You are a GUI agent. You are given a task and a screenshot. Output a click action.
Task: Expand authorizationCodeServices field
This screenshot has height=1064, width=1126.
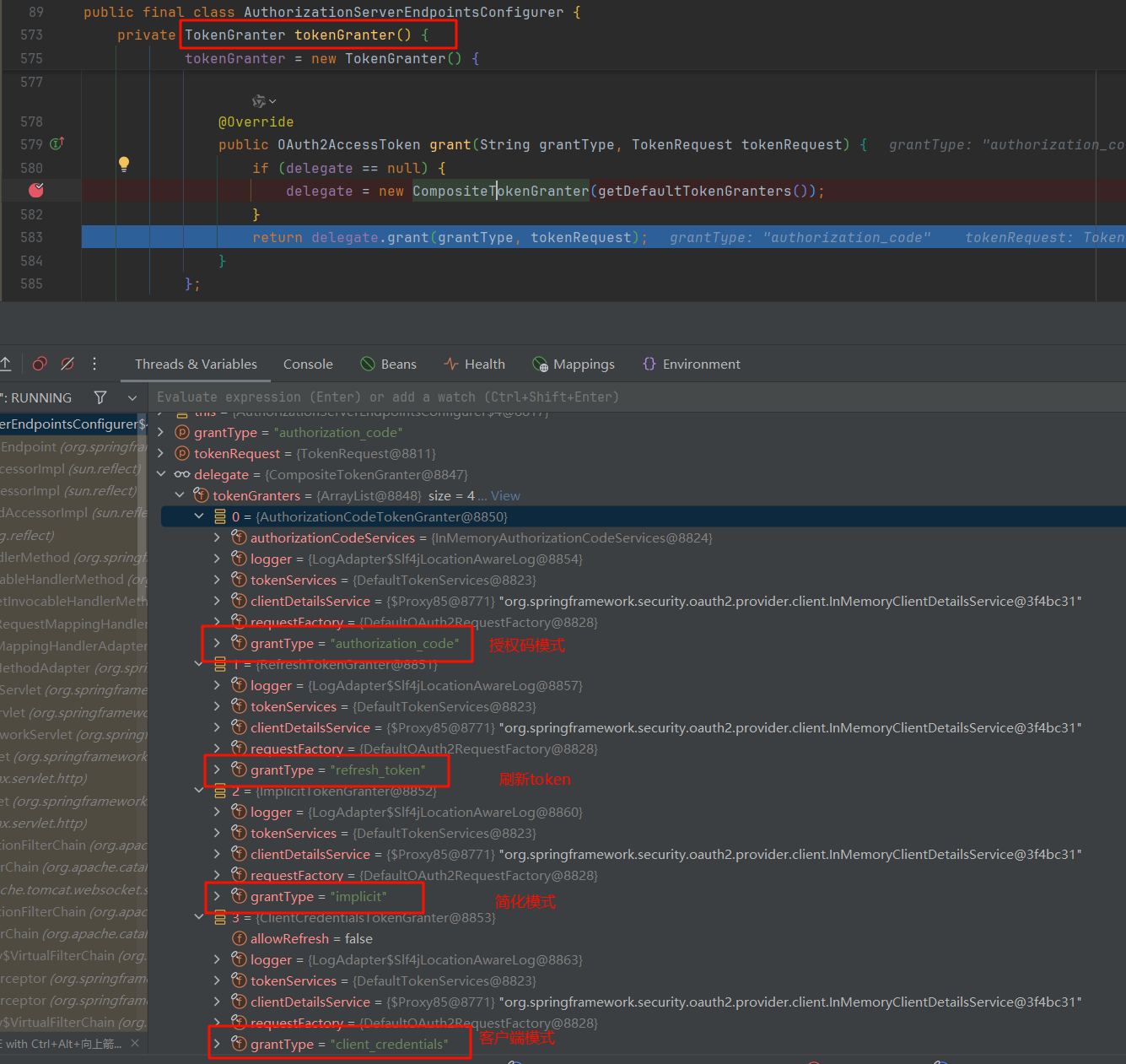click(x=218, y=537)
